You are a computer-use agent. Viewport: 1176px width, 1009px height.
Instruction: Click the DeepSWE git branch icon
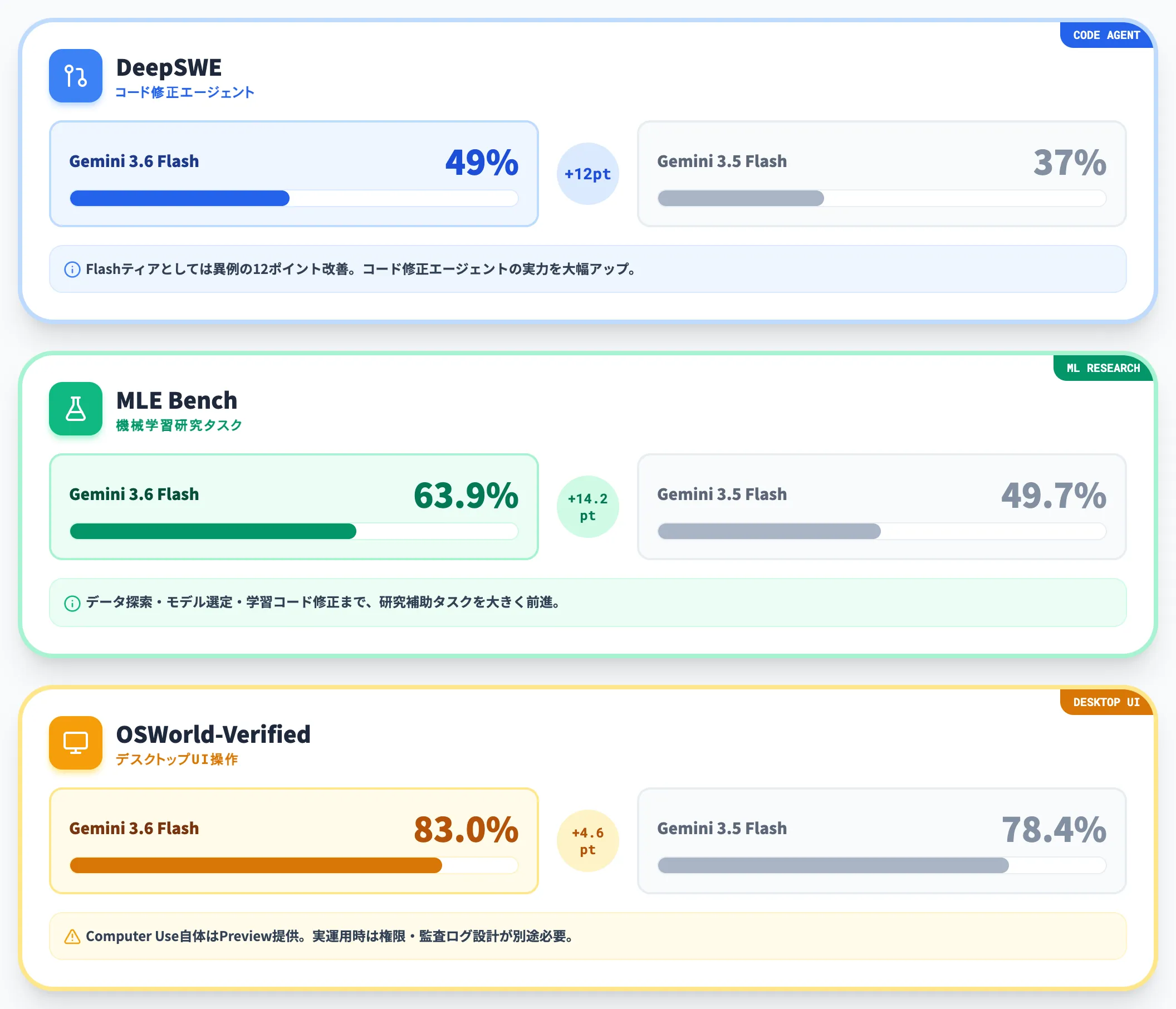click(x=76, y=76)
